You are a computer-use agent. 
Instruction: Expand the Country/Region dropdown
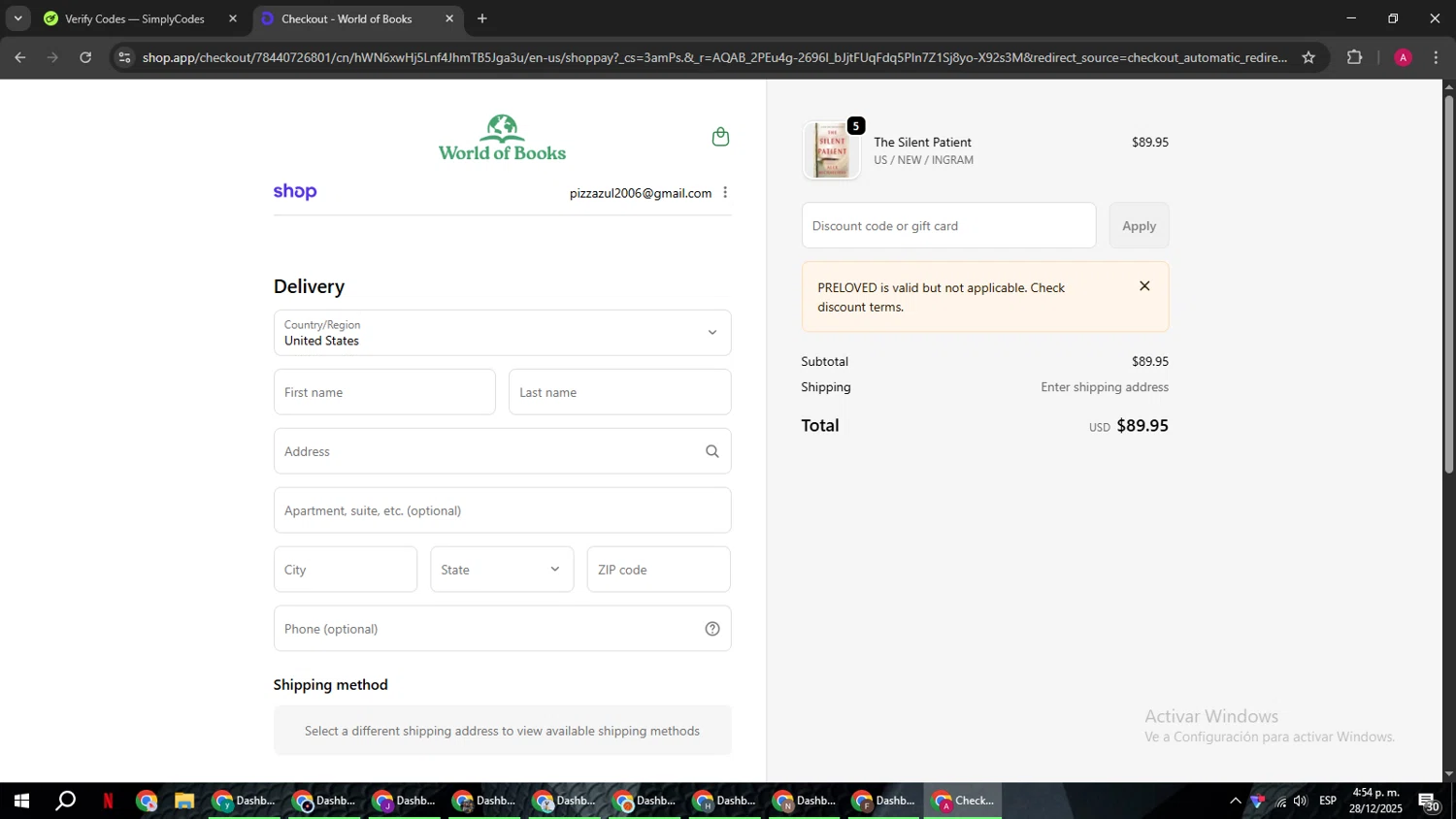pos(502,333)
